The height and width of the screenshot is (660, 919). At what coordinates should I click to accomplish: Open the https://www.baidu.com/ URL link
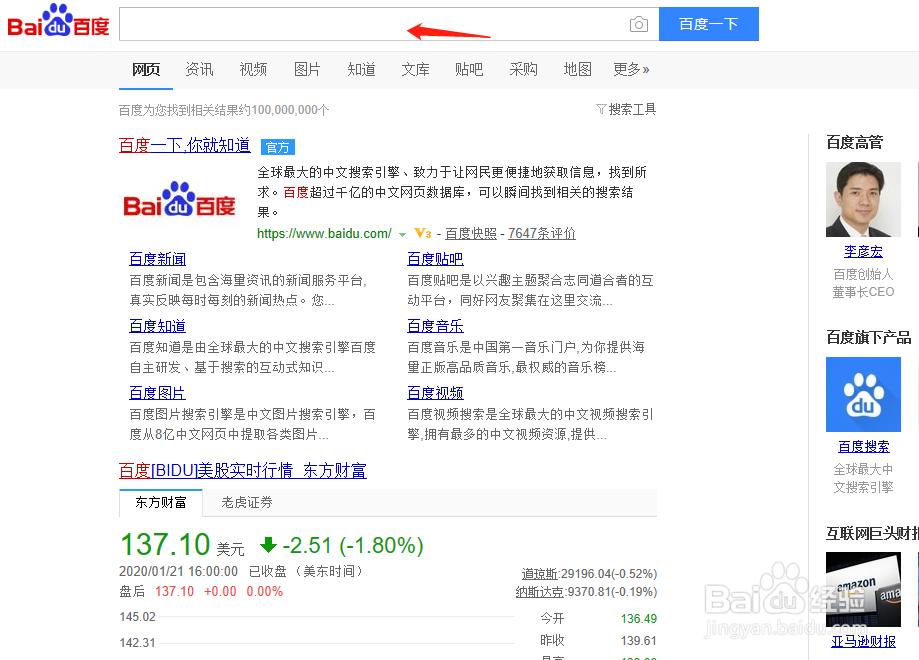(324, 233)
